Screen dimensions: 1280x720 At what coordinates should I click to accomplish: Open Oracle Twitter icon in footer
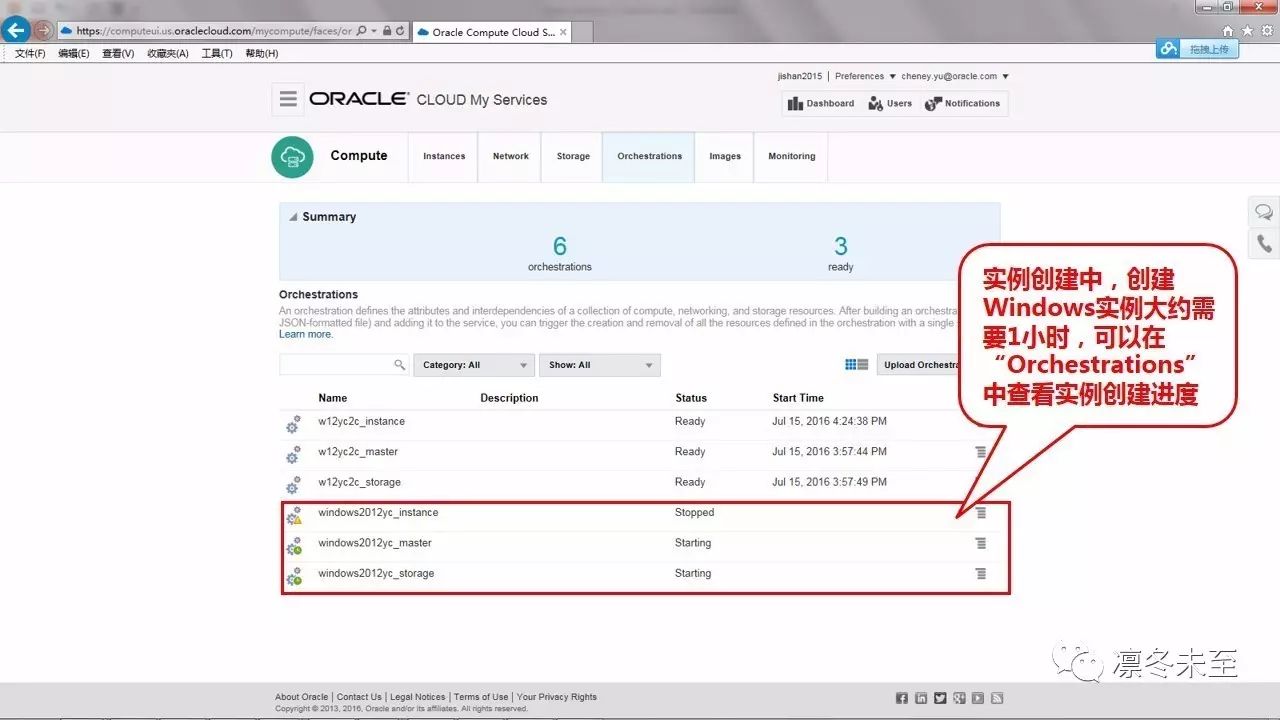[x=940, y=698]
